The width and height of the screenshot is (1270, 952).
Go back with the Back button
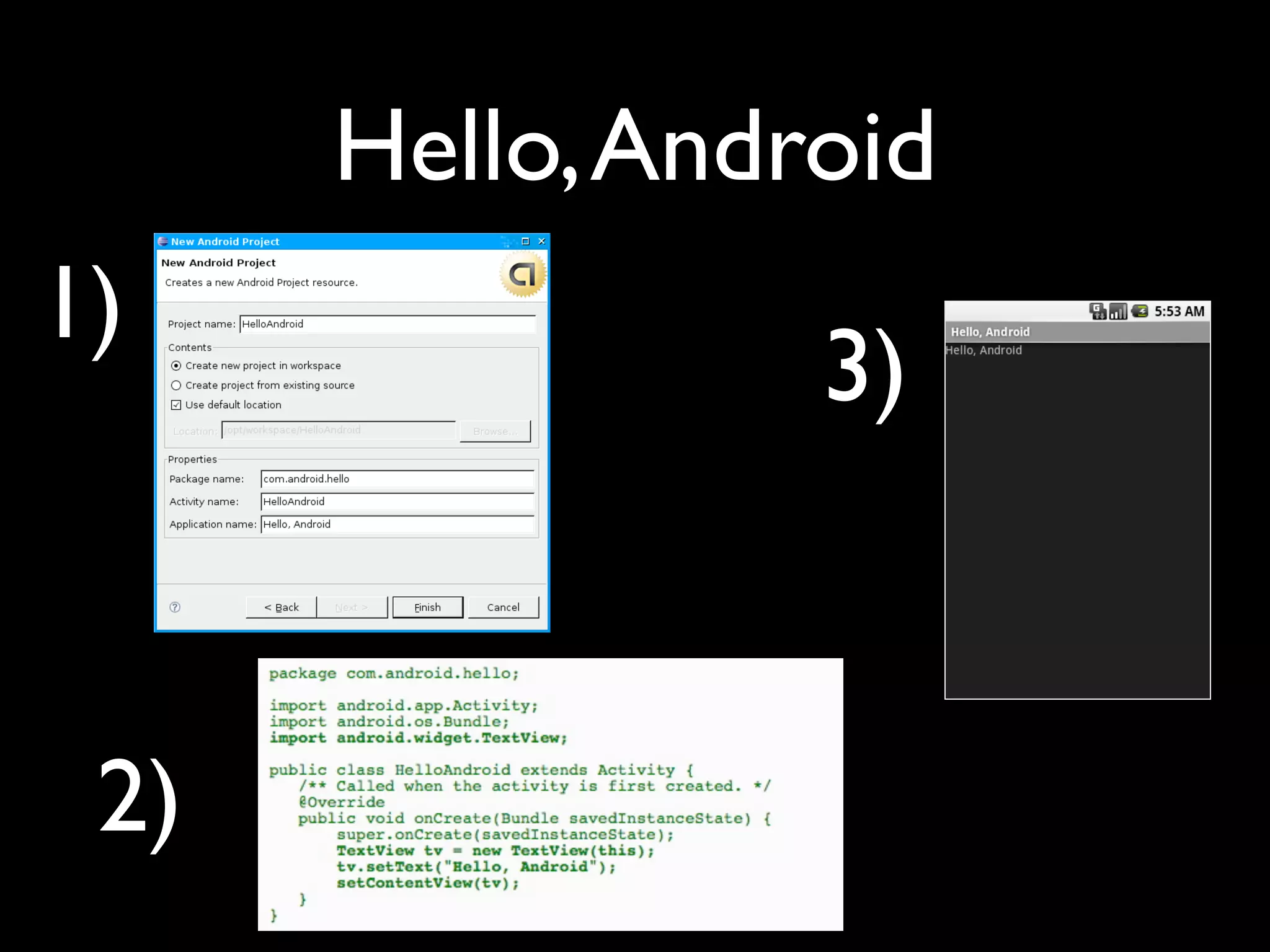pyautogui.click(x=281, y=607)
